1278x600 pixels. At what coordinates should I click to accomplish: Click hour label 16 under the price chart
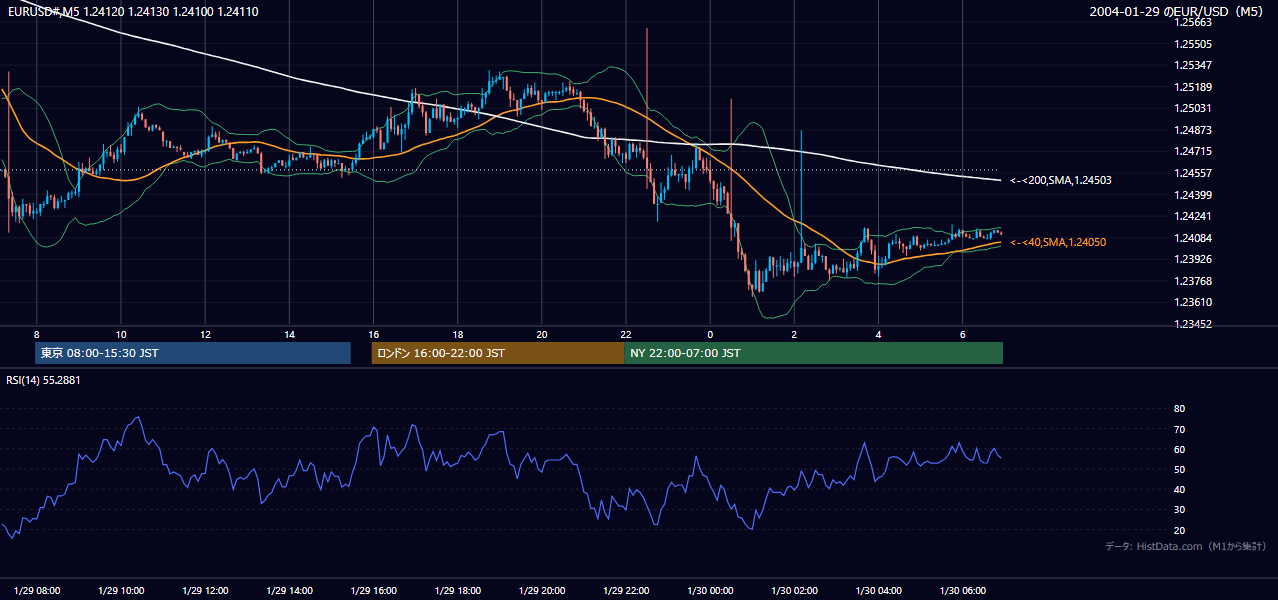click(x=374, y=334)
